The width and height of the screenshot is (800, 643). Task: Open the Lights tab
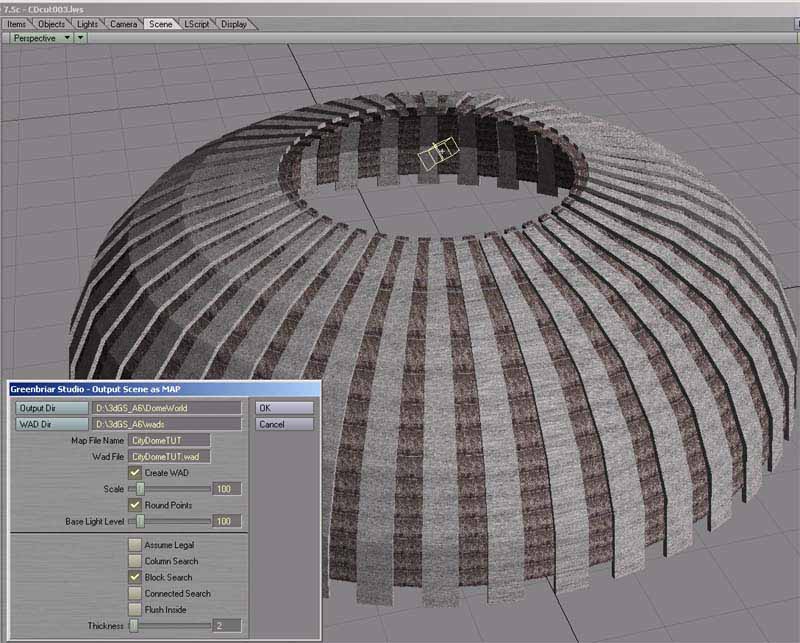point(88,23)
